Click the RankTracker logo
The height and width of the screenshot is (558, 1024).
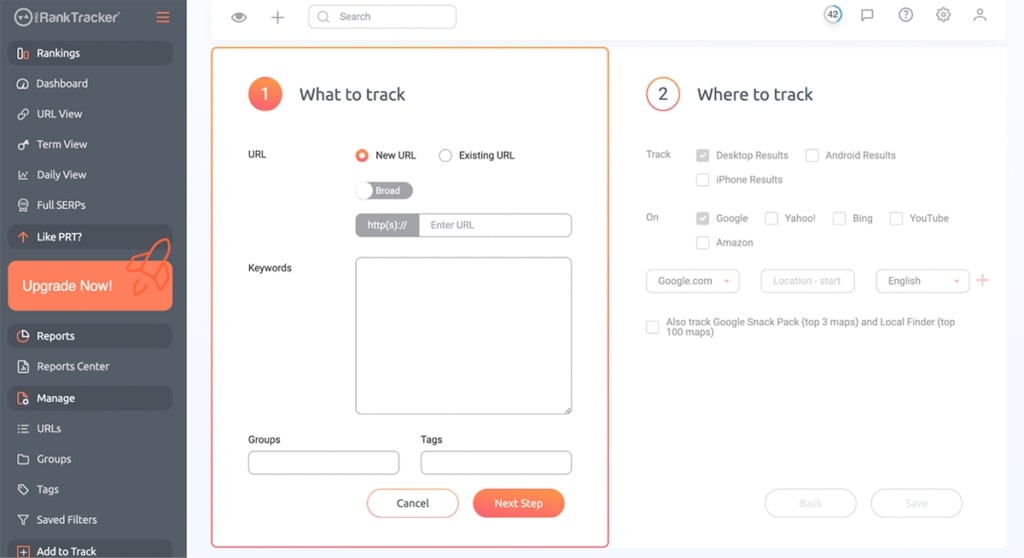(67, 17)
